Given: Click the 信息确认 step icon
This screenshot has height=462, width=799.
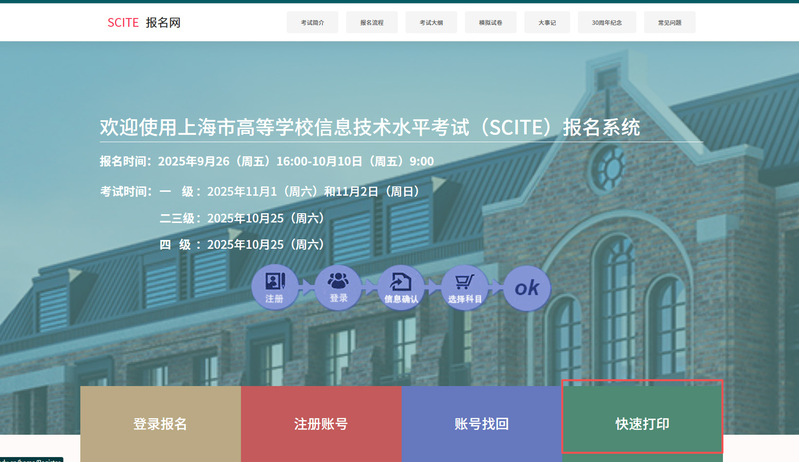Looking at the screenshot, I should coord(401,287).
